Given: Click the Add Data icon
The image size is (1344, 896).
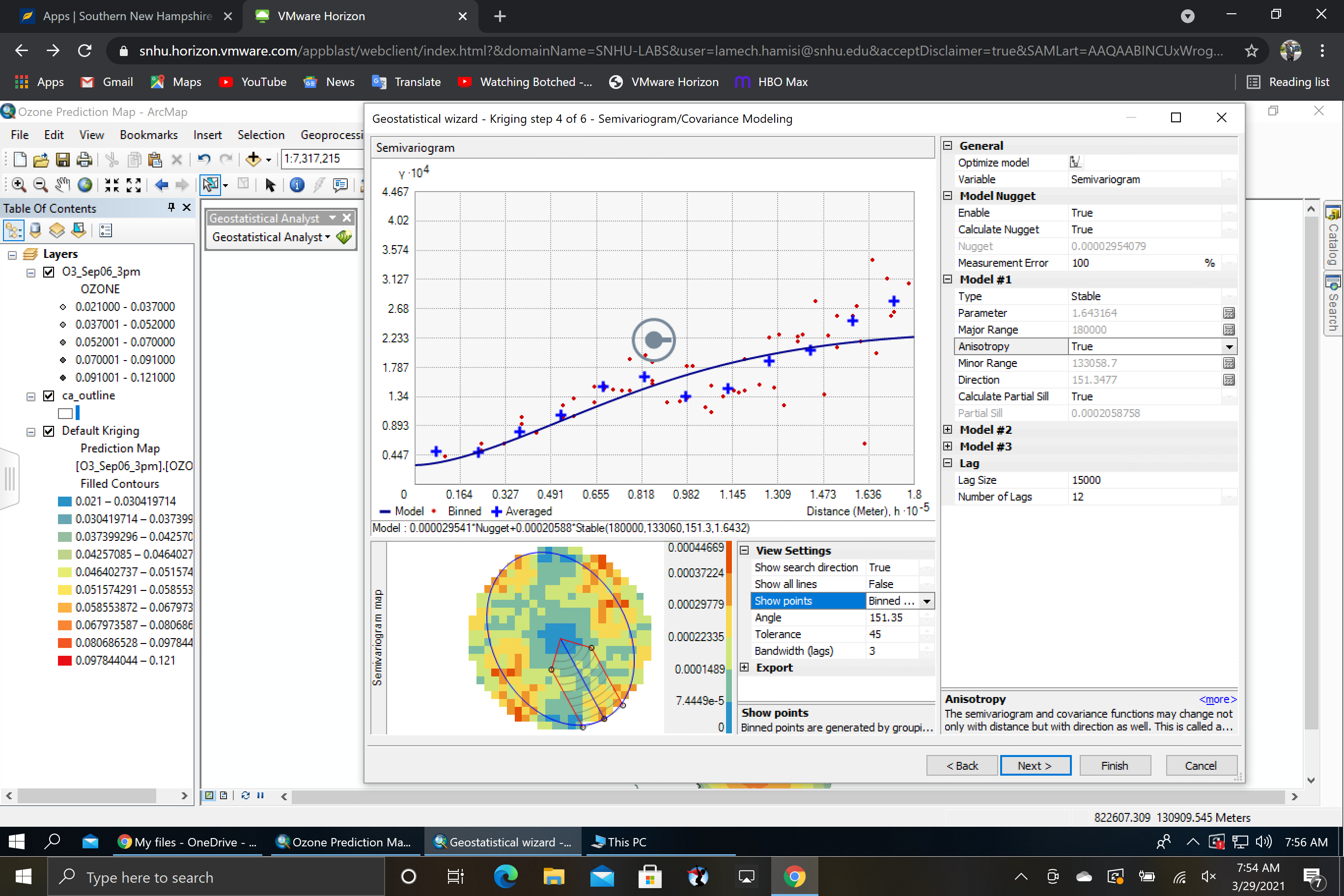Looking at the screenshot, I should coord(253,160).
